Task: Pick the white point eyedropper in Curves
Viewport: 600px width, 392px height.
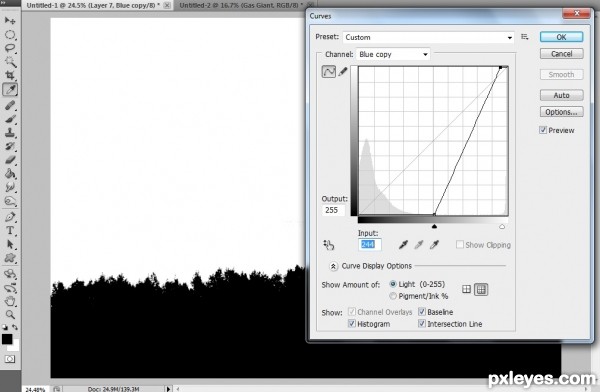Action: coord(434,245)
